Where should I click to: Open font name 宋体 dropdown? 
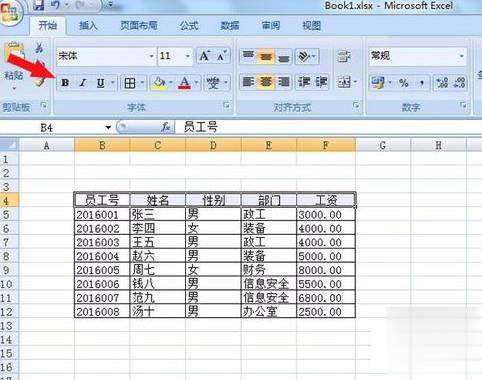152,56
